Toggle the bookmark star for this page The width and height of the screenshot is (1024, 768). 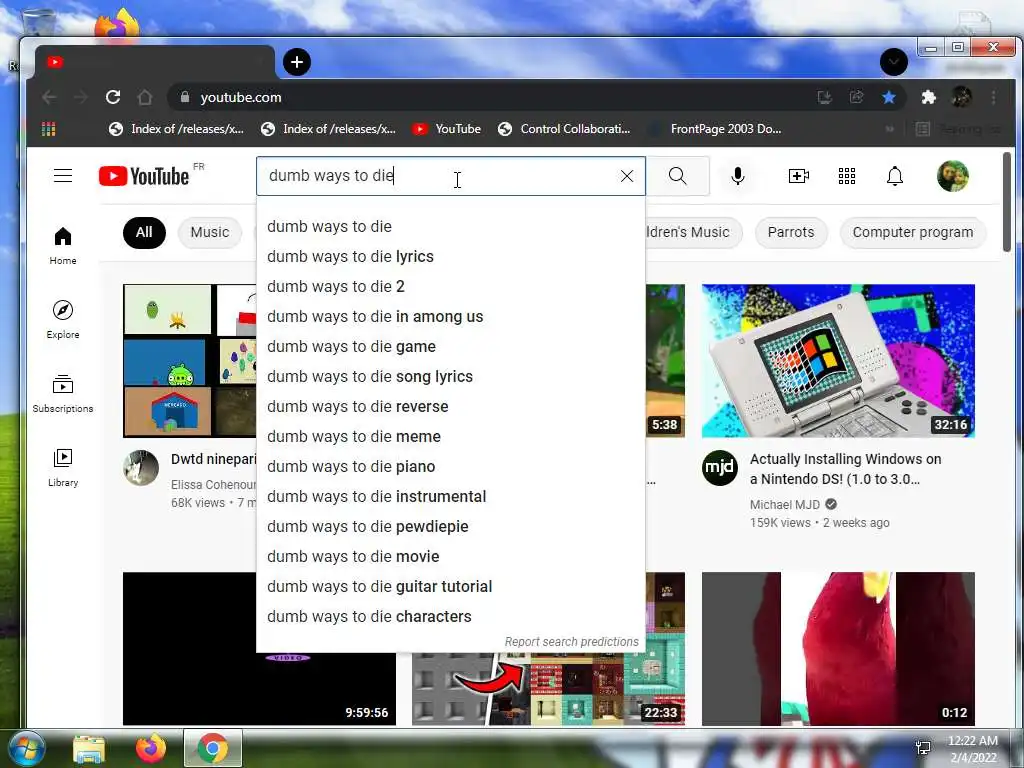coord(889,97)
